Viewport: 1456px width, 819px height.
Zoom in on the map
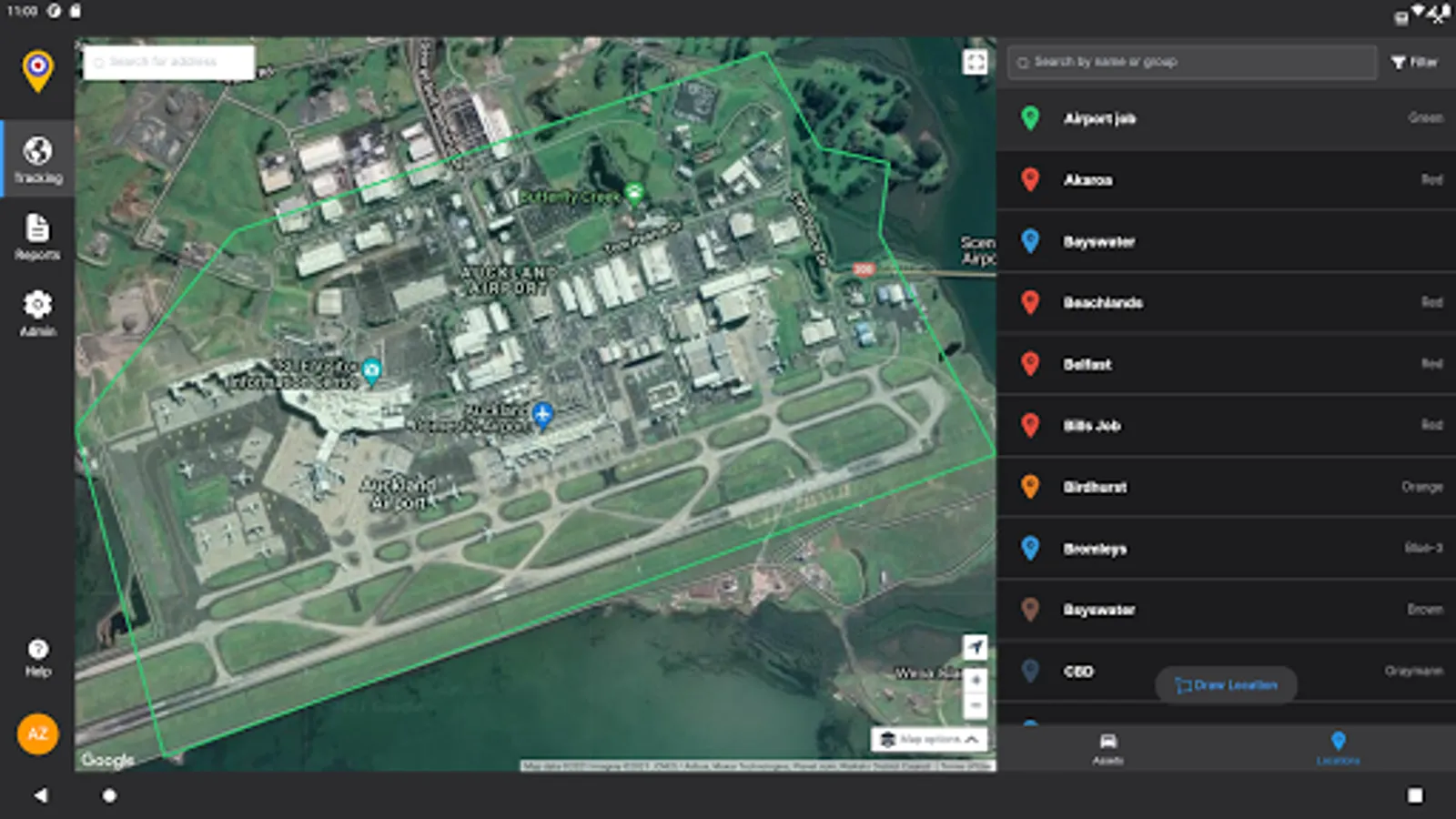click(x=975, y=680)
